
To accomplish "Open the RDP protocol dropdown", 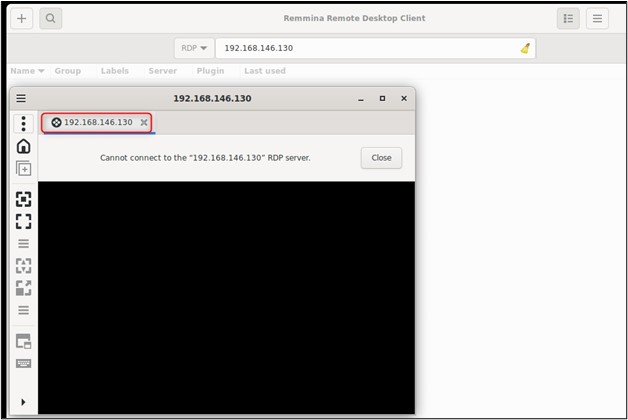I will [x=193, y=48].
